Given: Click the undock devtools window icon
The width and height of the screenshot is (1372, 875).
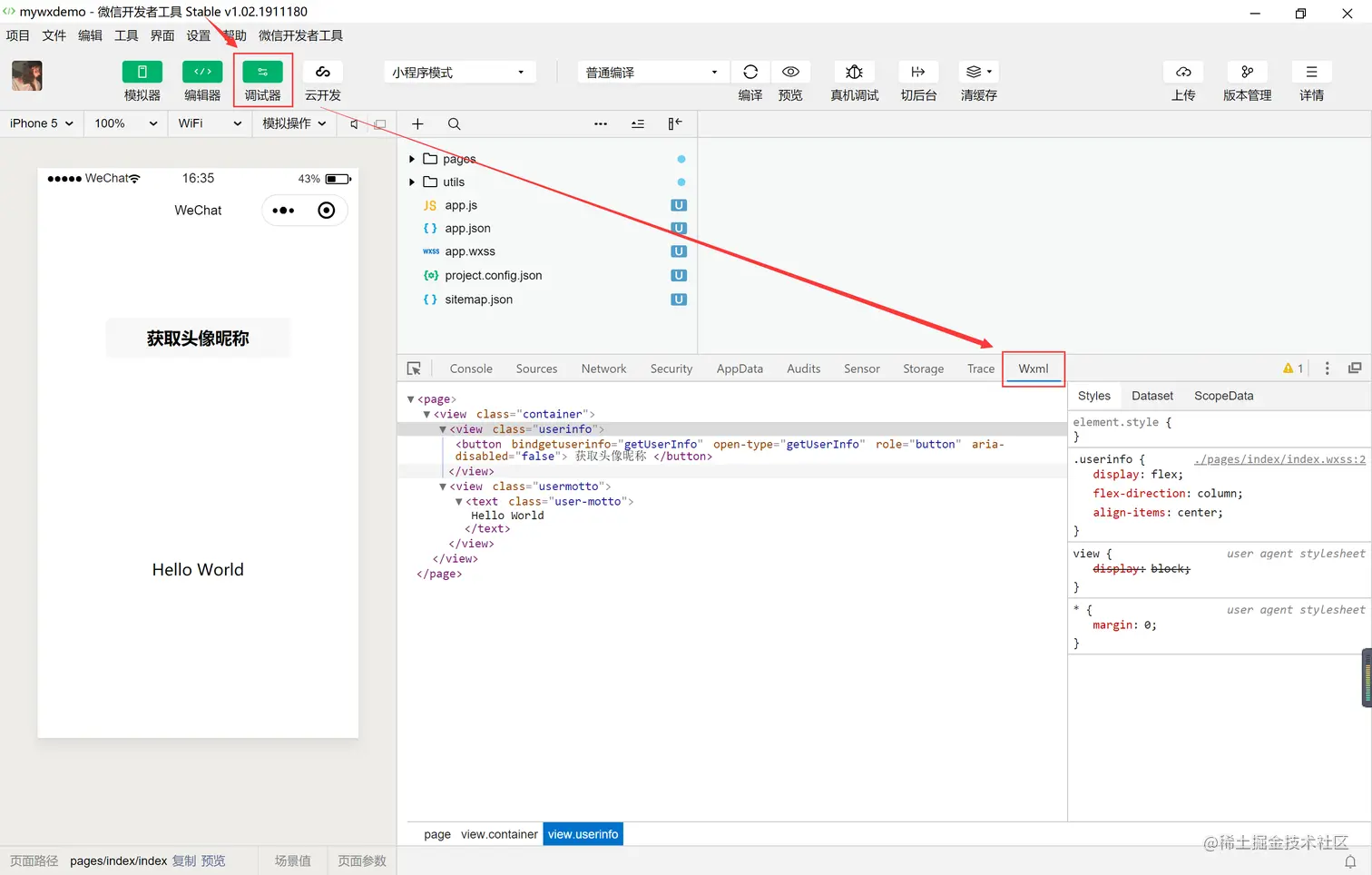Looking at the screenshot, I should (1355, 369).
